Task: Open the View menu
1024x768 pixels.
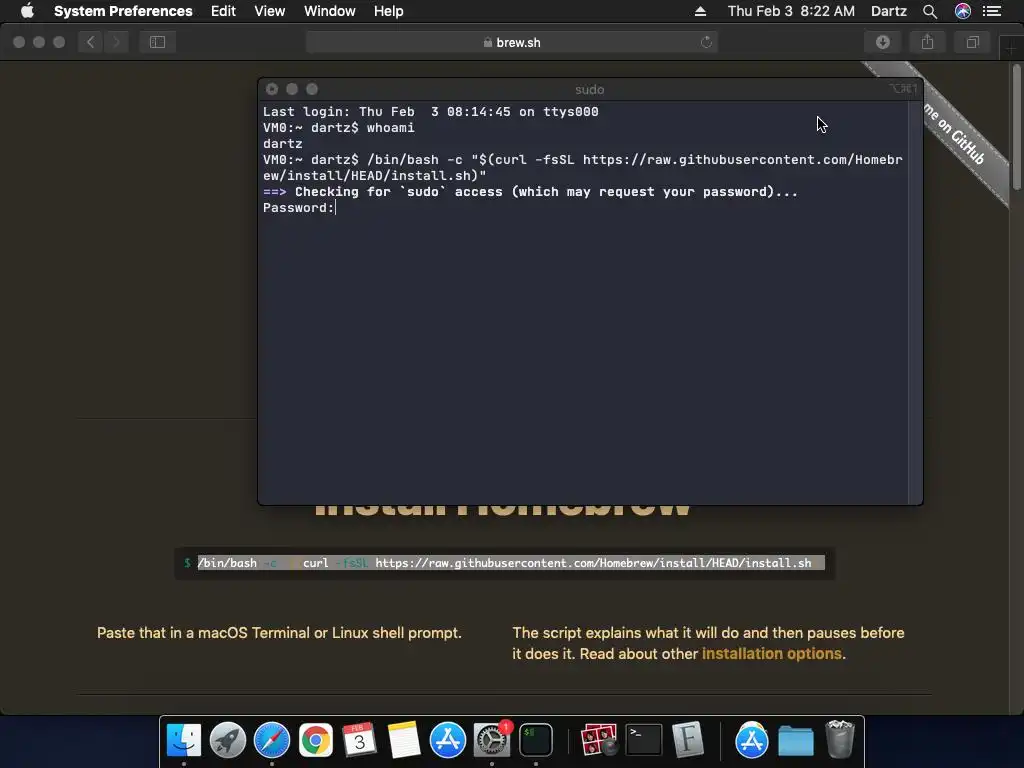Action: pos(270,11)
